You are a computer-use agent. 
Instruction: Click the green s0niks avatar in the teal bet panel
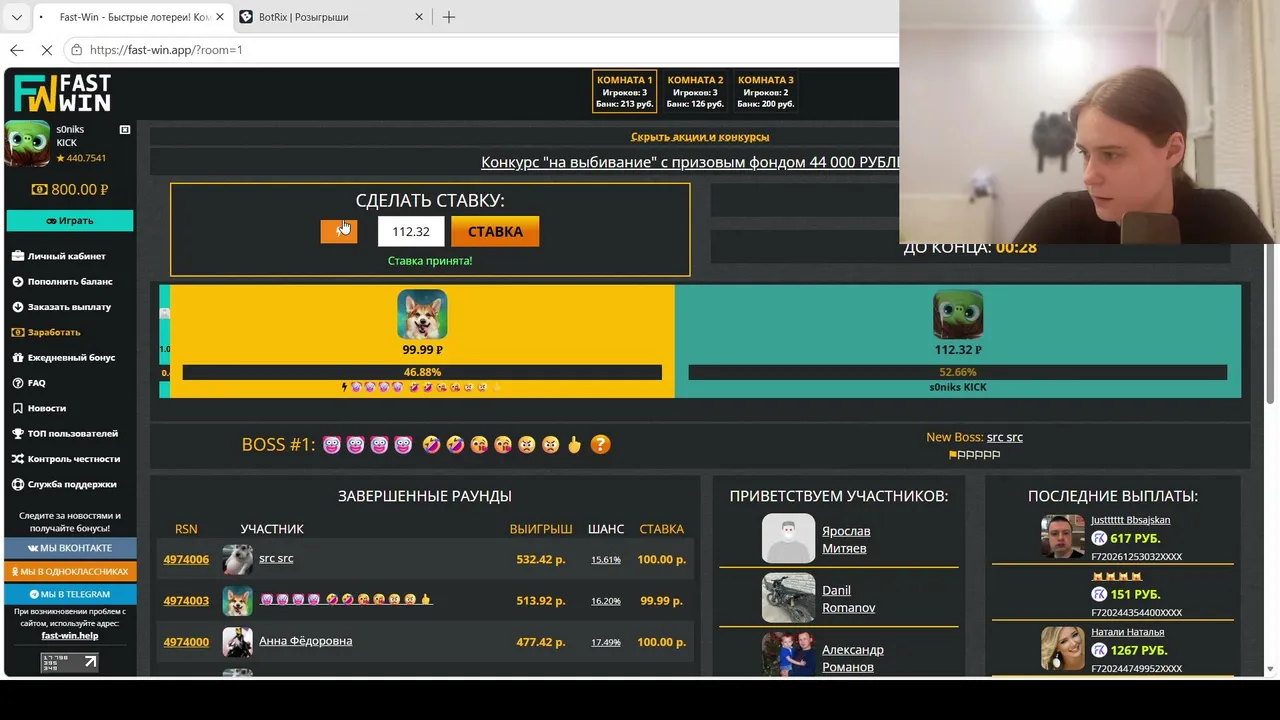click(x=958, y=315)
